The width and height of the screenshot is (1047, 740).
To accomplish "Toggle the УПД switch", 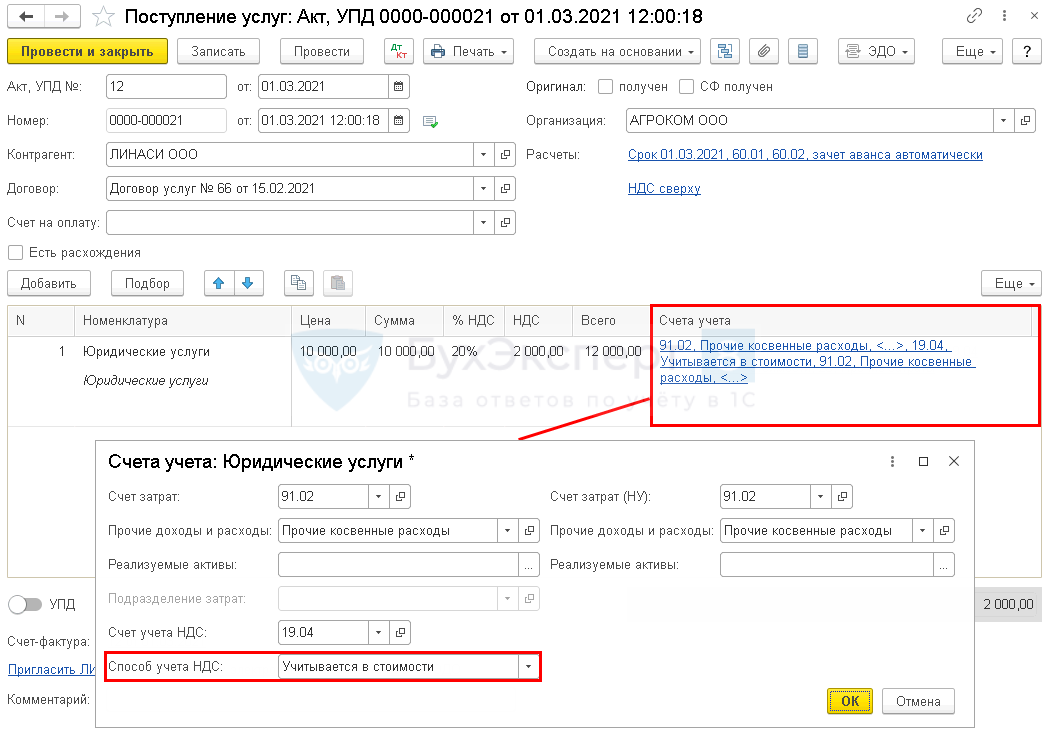I will pyautogui.click(x=23, y=604).
